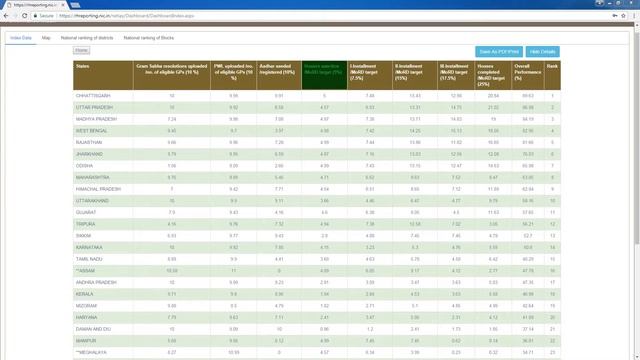
Task: Click the Secure padlock icon
Action: coord(36,16)
